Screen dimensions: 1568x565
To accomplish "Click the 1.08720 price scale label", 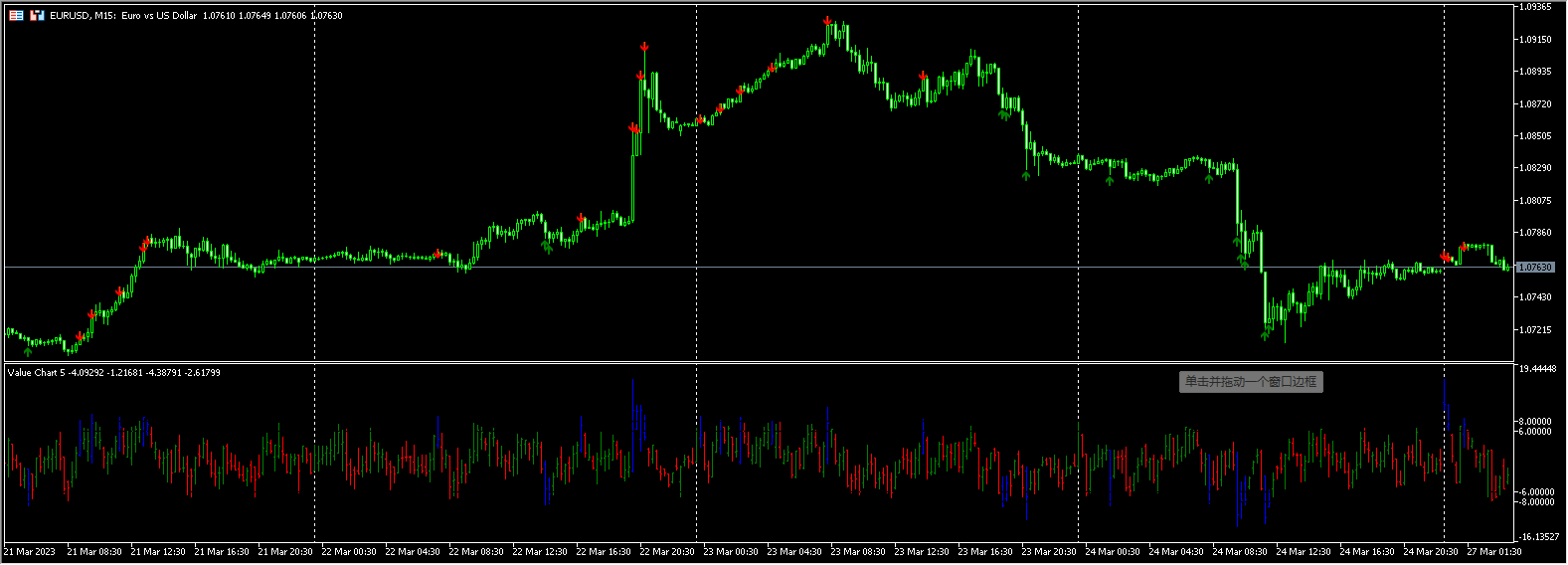I will (1535, 104).
